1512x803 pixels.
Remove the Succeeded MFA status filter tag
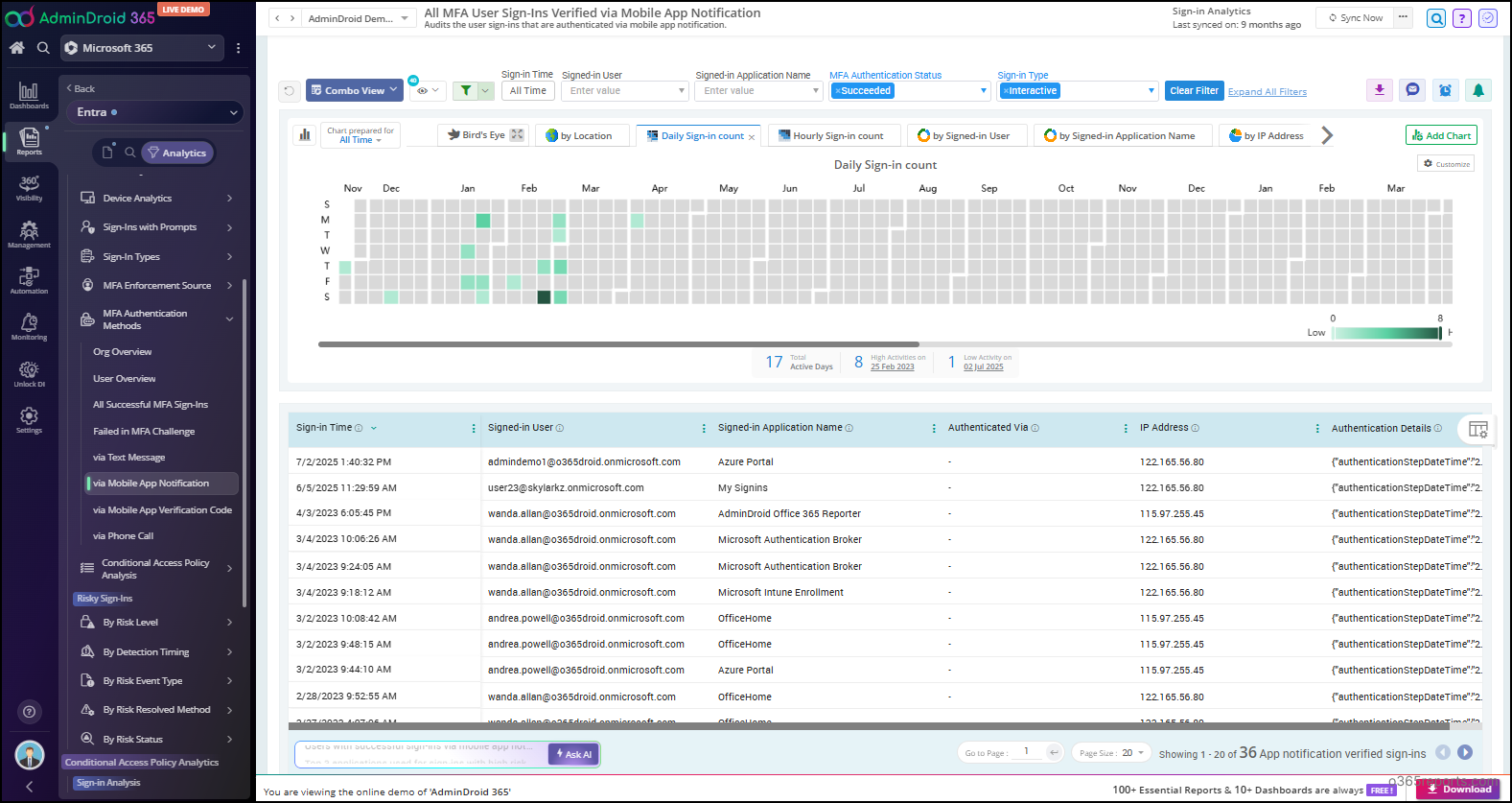point(837,91)
